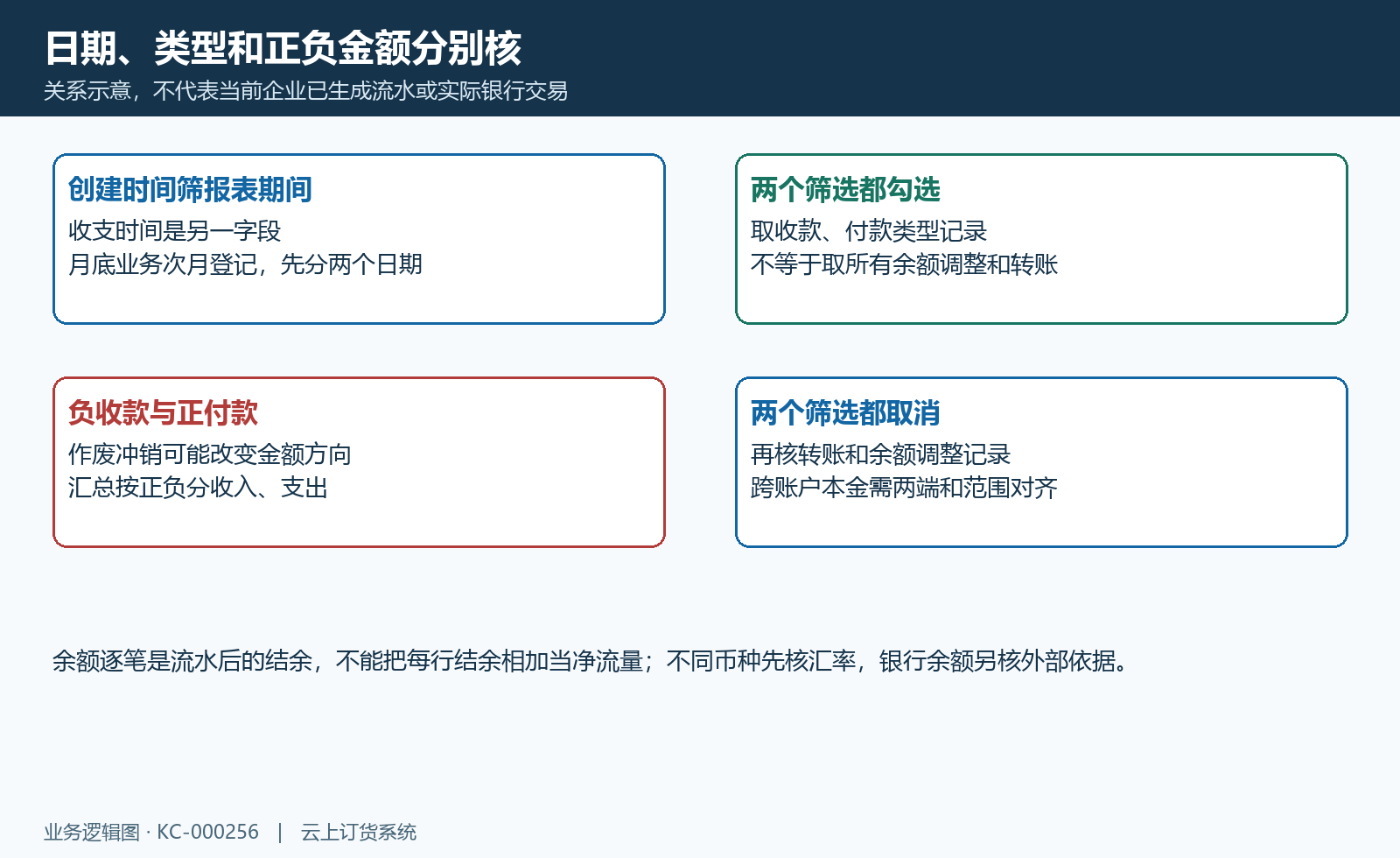This screenshot has height=858, width=1400.
Task: Select the heading 两个筛选都勾选
Action: [x=845, y=189]
